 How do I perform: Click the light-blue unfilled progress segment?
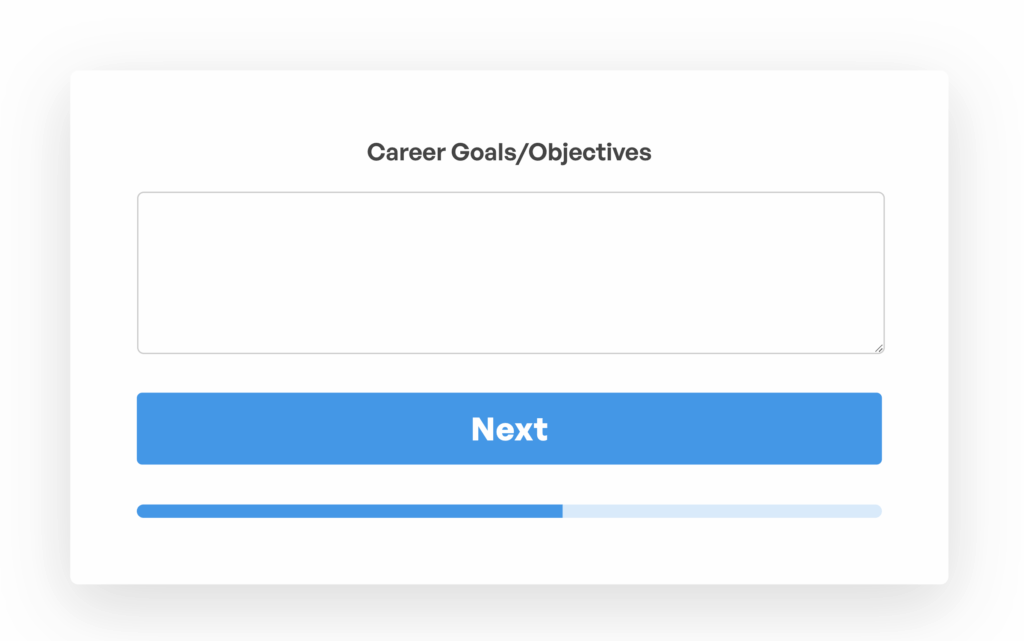[721, 511]
